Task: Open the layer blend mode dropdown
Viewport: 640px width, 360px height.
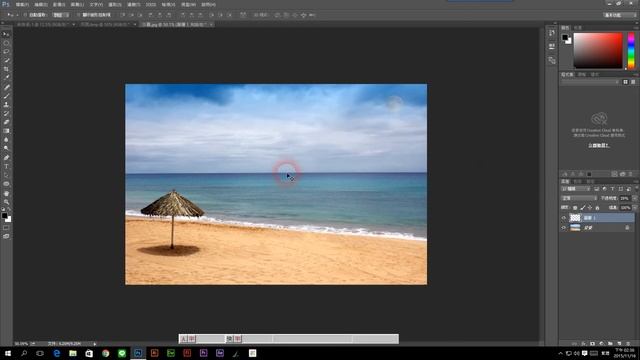Action: coord(579,198)
